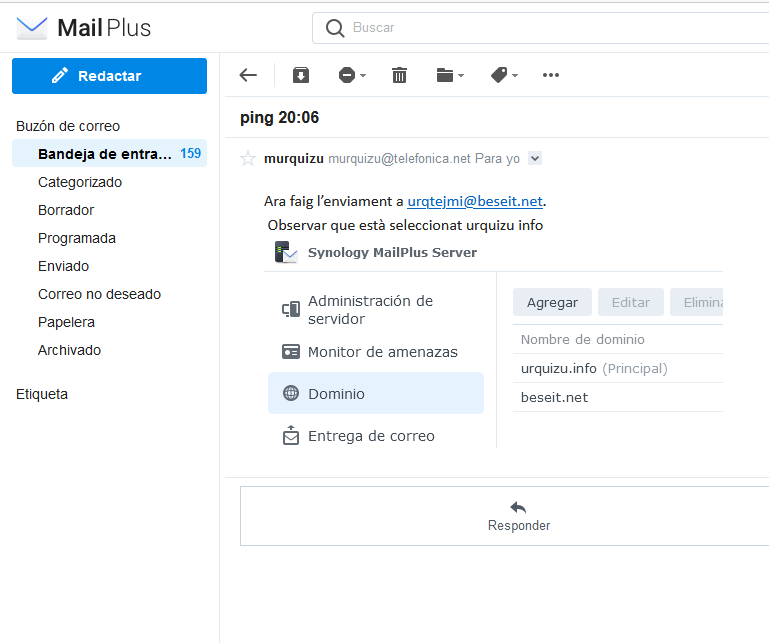Delete the email using the trash icon
Viewport: 769px width, 643px height.
pyautogui.click(x=399, y=75)
